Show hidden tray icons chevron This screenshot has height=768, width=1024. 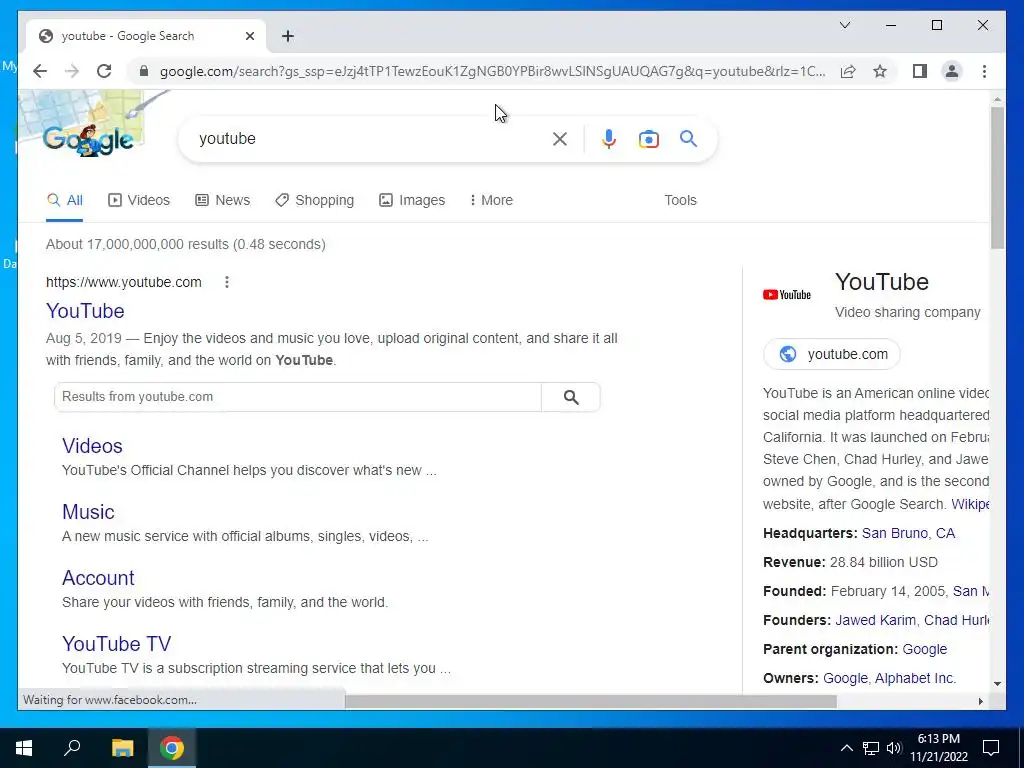tap(846, 748)
